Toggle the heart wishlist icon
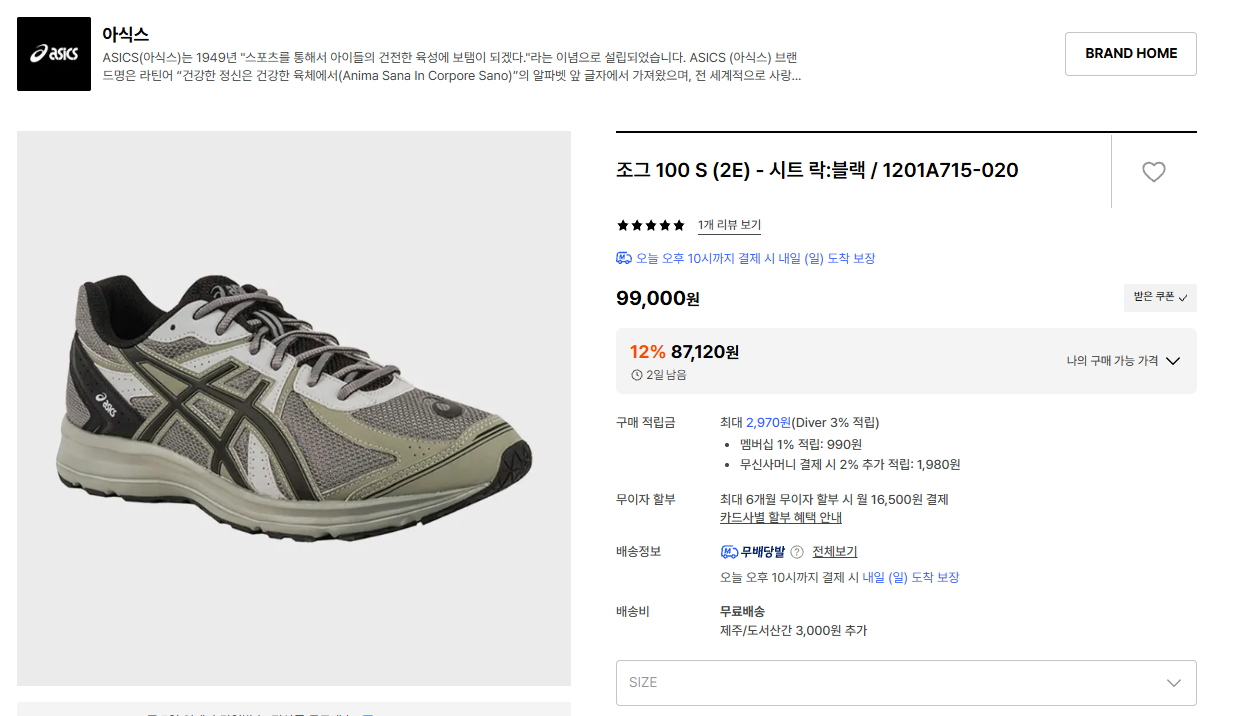Viewport: 1235px width, 716px height. tap(1153, 172)
